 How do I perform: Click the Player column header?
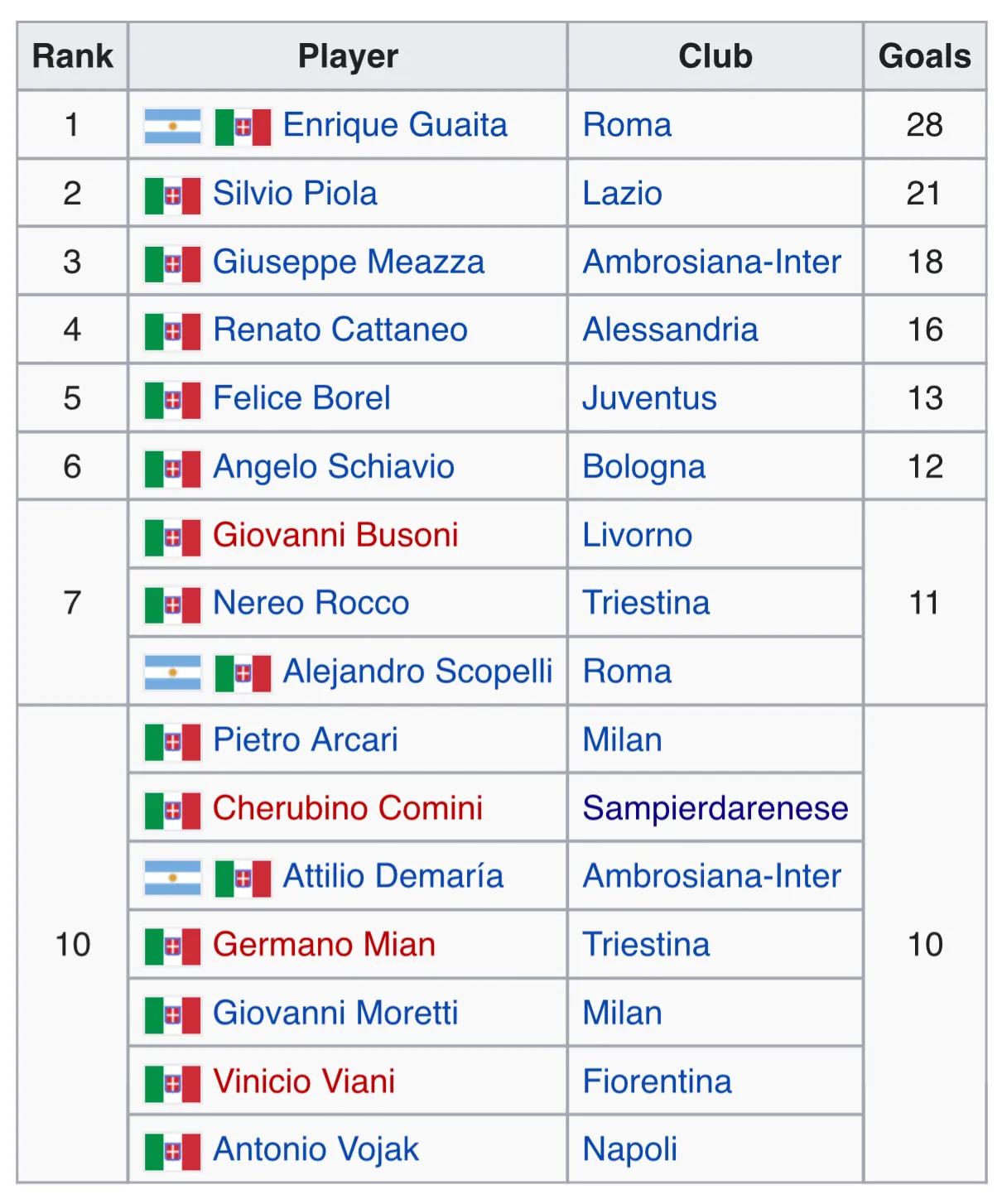(348, 56)
